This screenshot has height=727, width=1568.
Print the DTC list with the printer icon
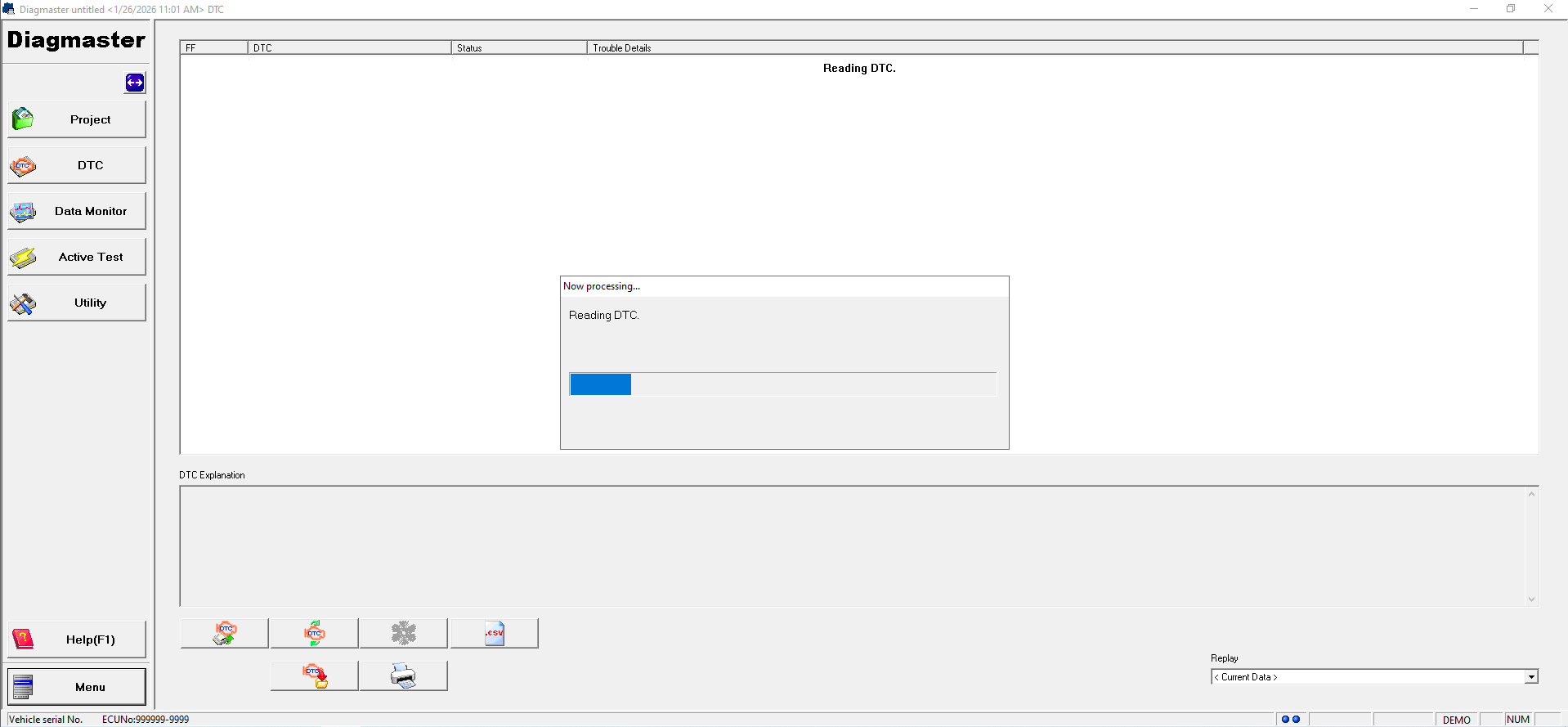[x=404, y=675]
